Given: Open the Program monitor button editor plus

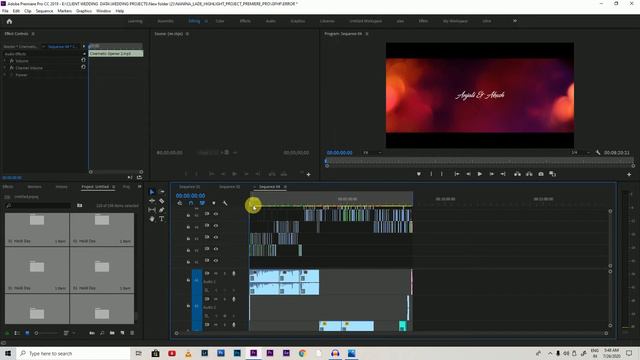Looking at the screenshot, I should coord(629,174).
